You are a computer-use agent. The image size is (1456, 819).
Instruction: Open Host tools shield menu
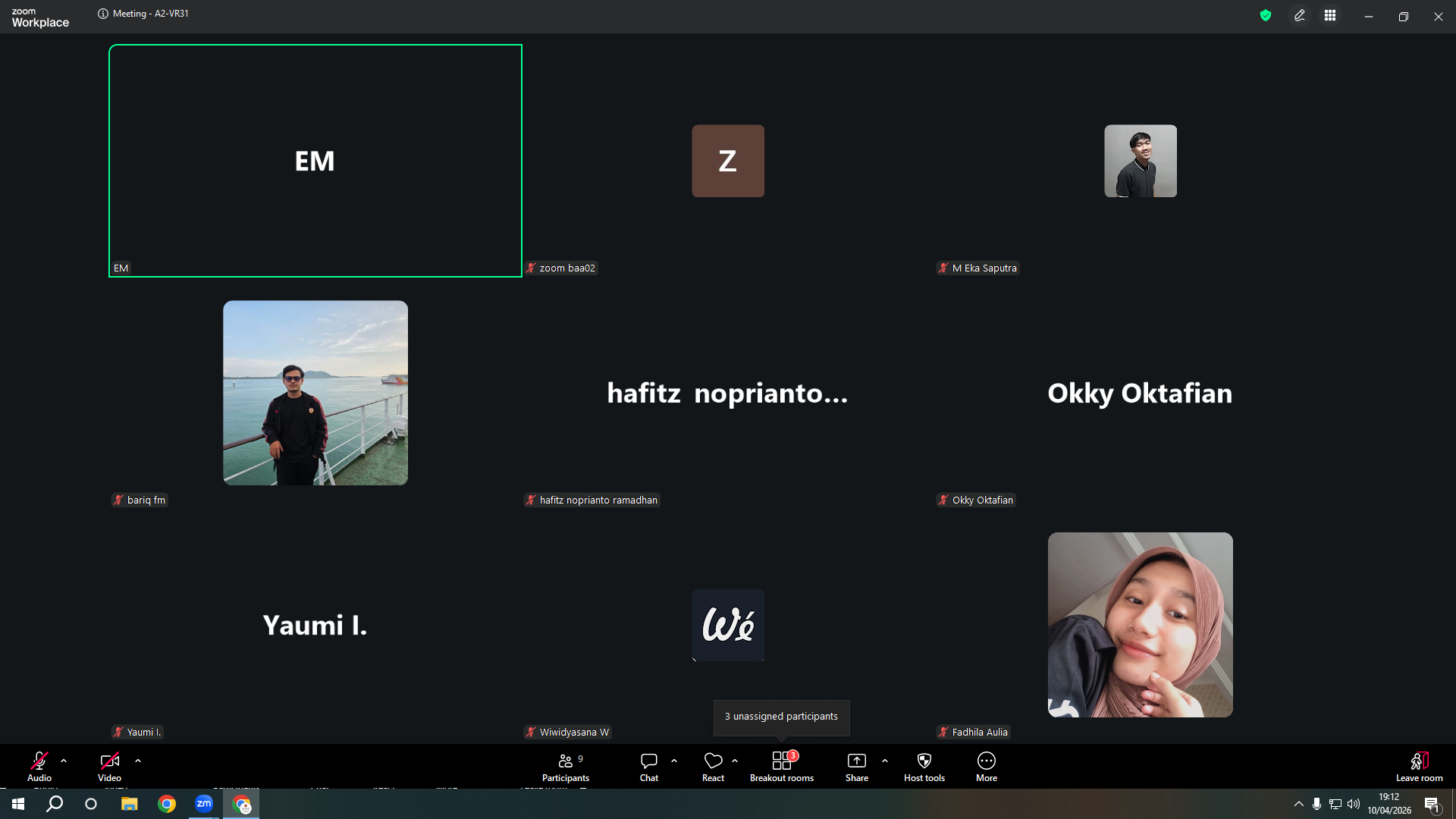pos(924,767)
